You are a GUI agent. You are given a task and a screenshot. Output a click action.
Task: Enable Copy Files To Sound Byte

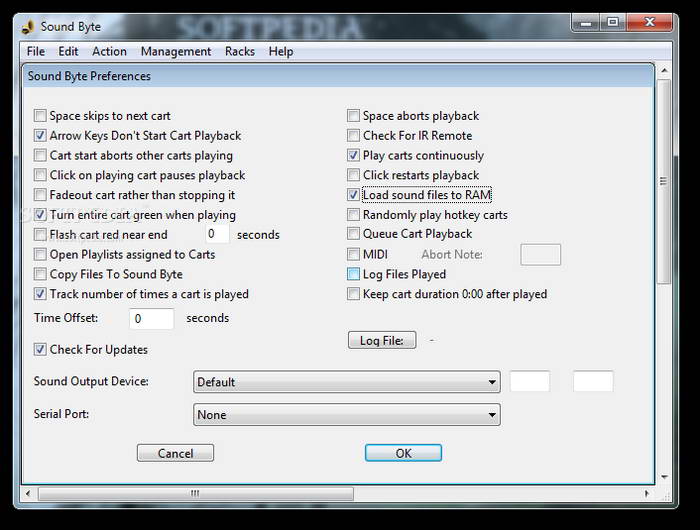click(x=40, y=274)
